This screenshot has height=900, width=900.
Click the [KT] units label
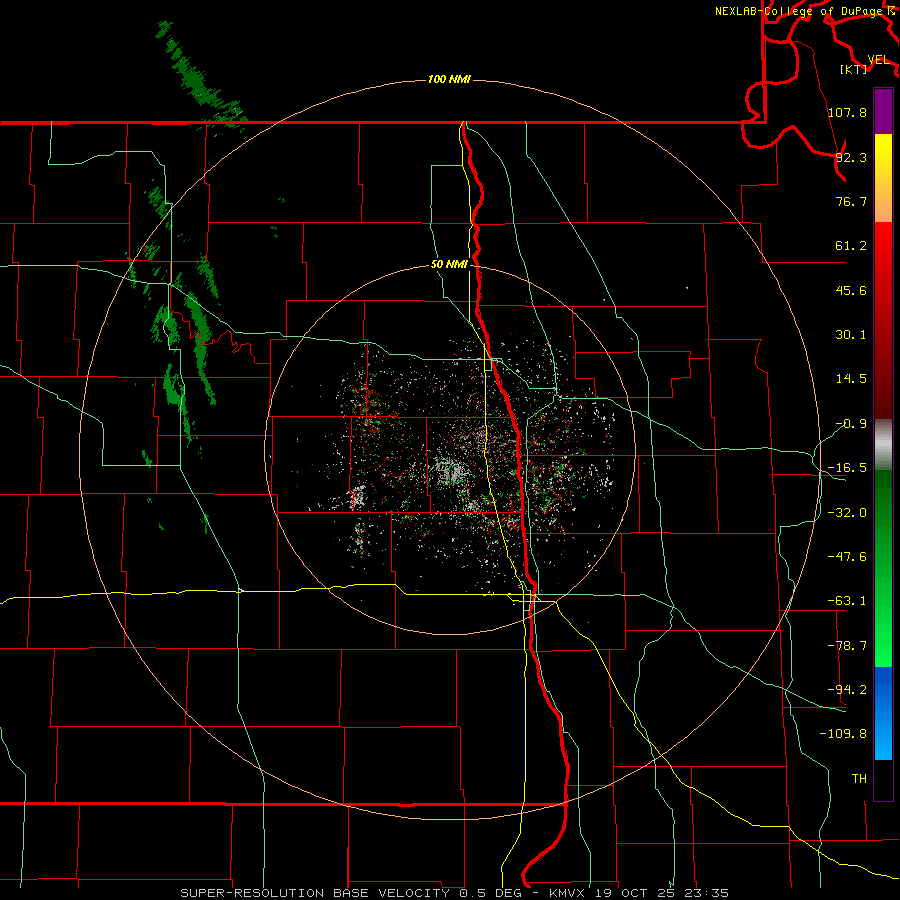click(x=854, y=69)
